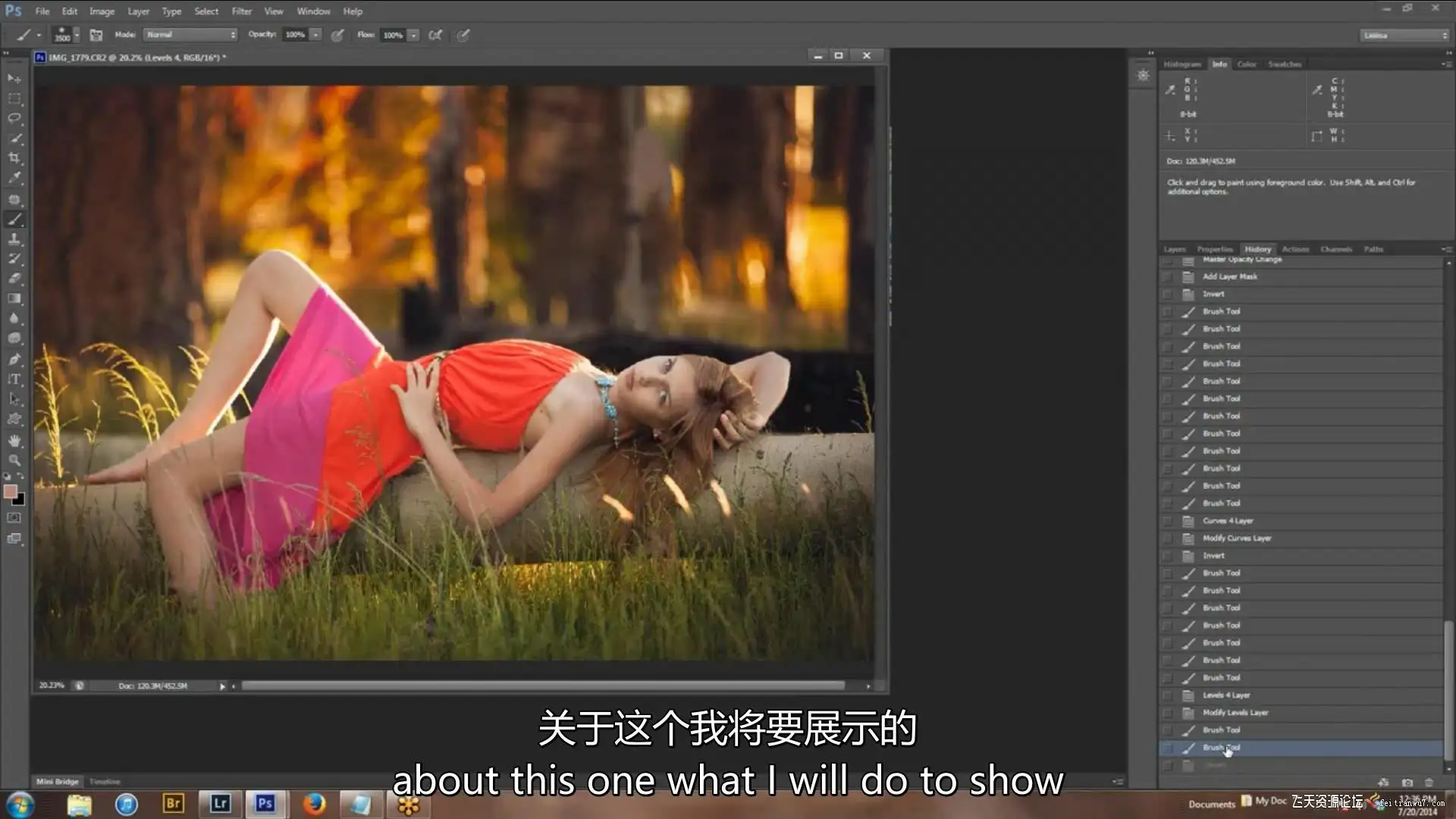The height and width of the screenshot is (819, 1456).
Task: Select the Zoom tool in toolbox
Action: coord(14,460)
